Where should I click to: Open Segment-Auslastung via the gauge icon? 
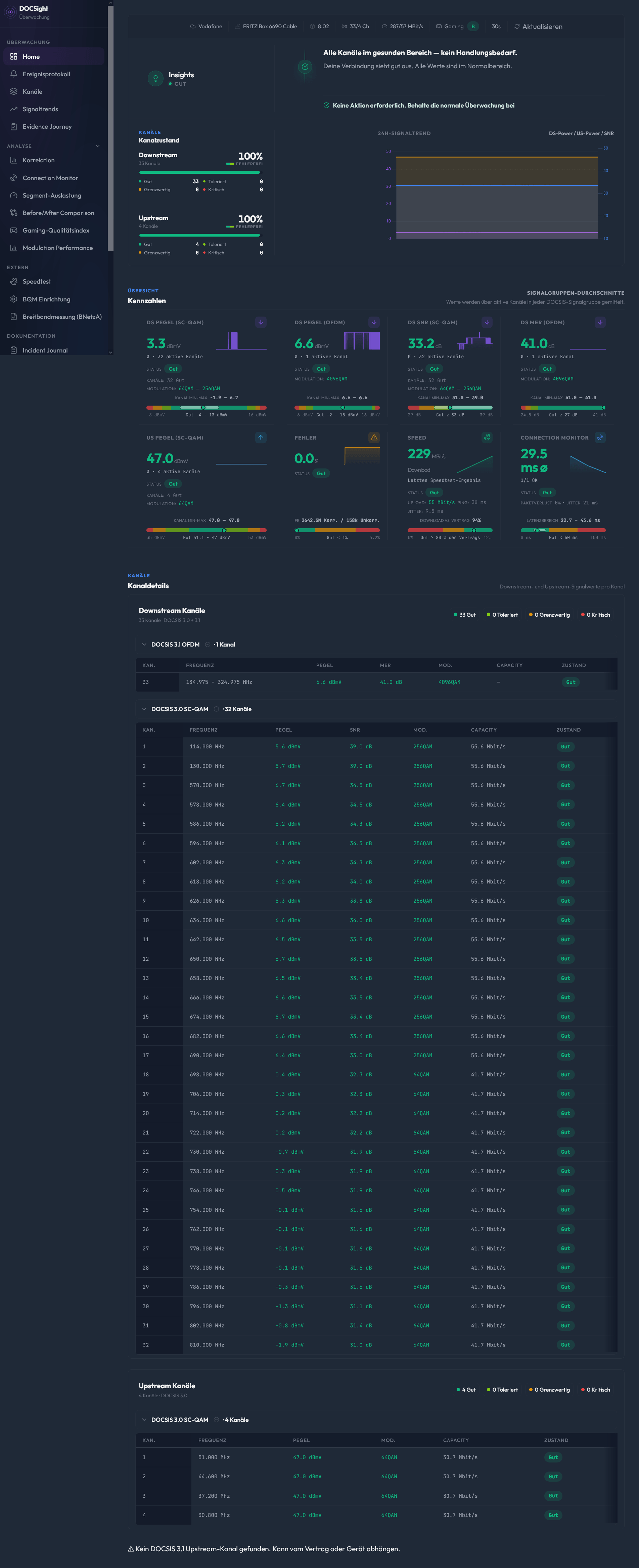pyautogui.click(x=13, y=195)
